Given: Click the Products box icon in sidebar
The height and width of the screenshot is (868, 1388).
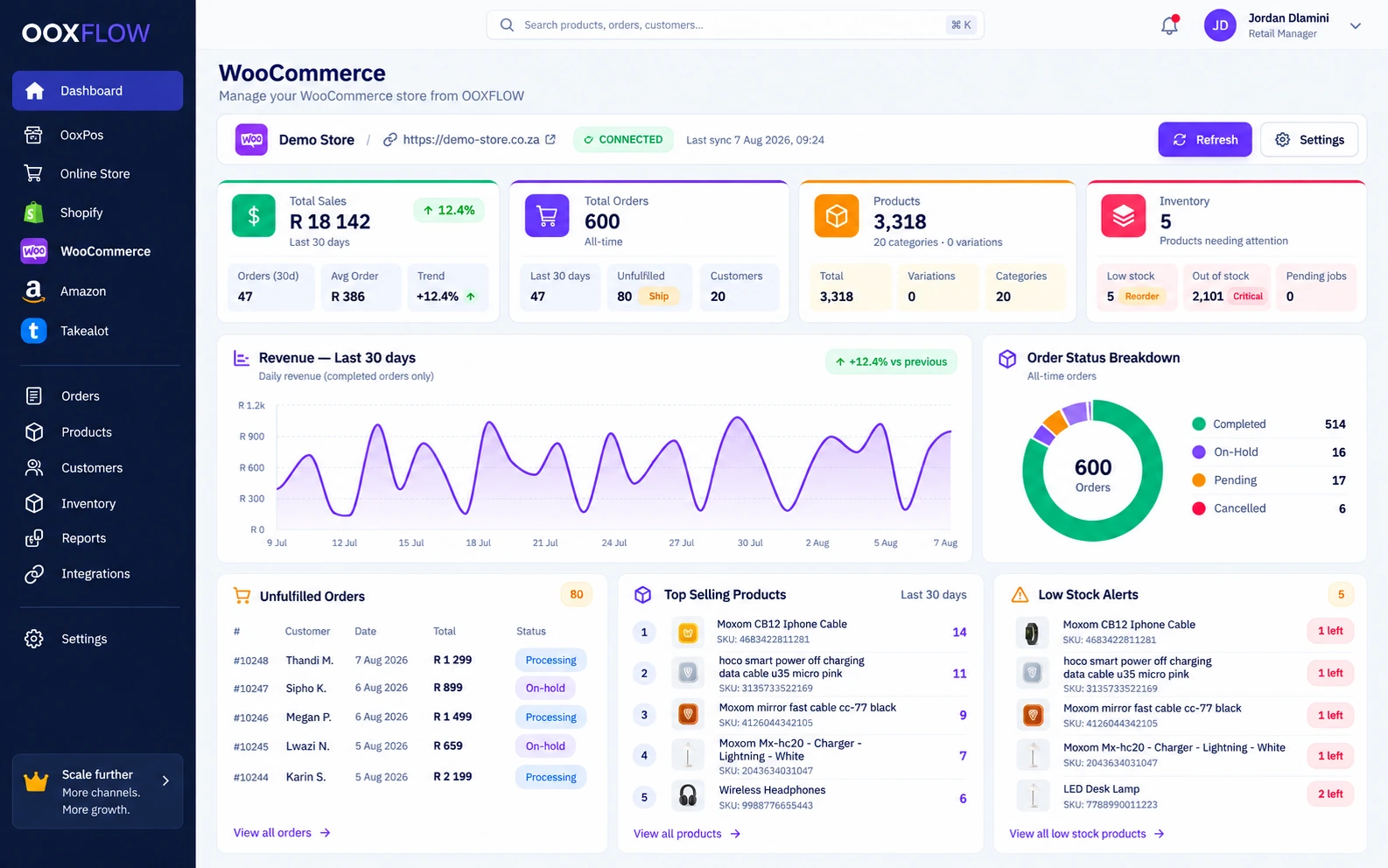Looking at the screenshot, I should (x=34, y=431).
